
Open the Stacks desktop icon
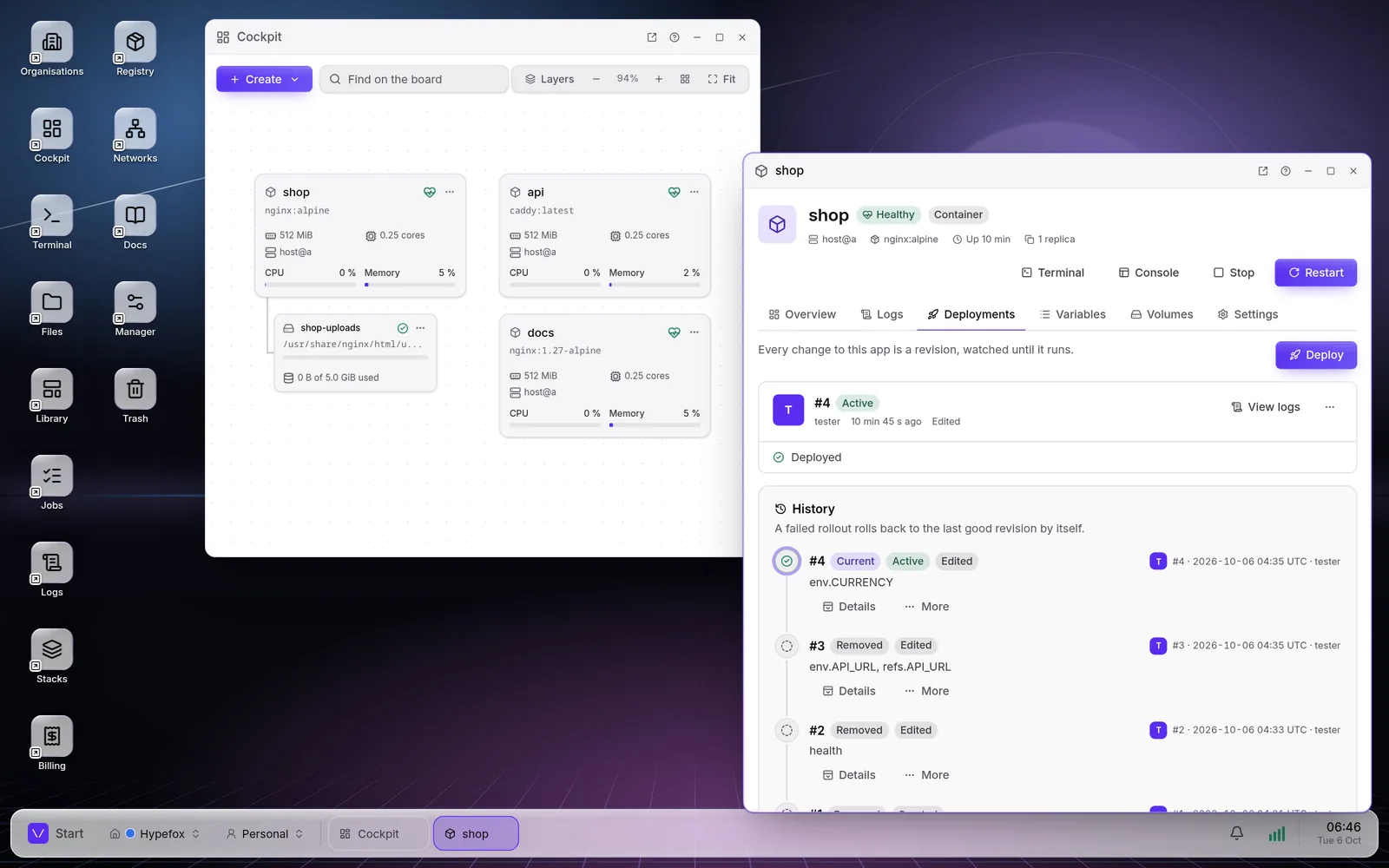click(x=52, y=657)
